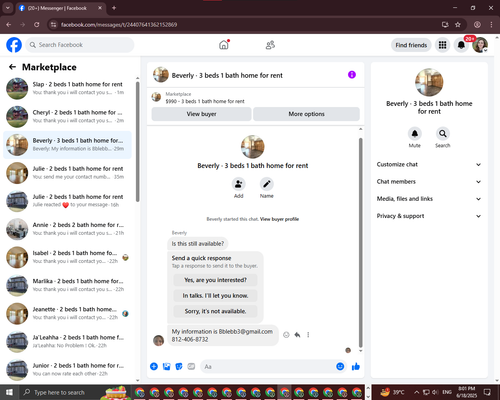This screenshot has height=400, width=500.
Task: Search in conversation magnifier icon
Action: pos(442,134)
